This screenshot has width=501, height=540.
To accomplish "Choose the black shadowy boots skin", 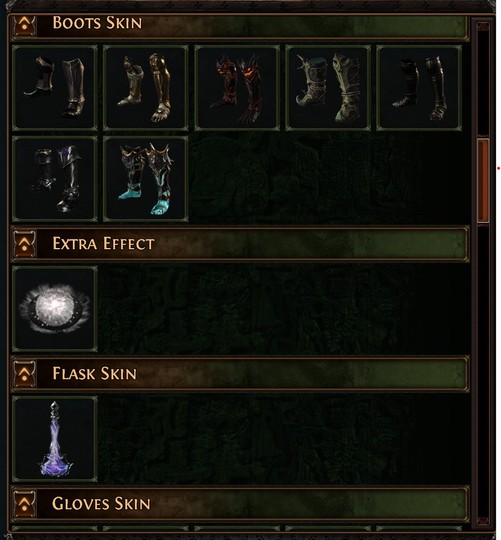I will point(419,88).
